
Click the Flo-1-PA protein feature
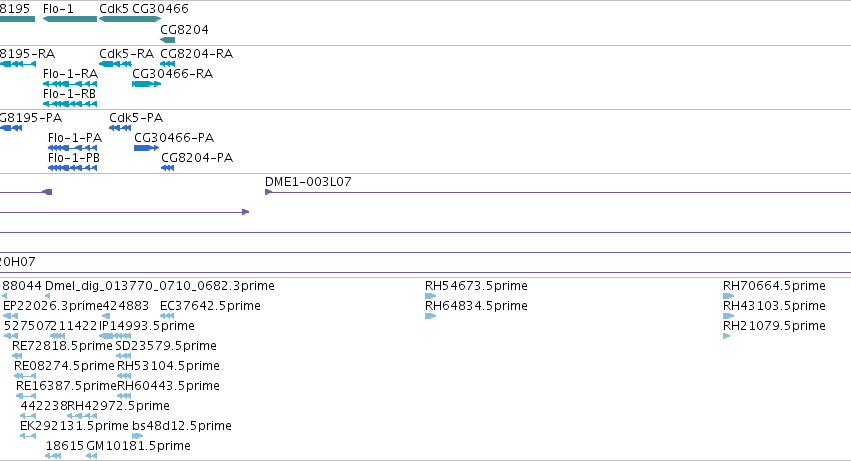pyautogui.click(x=72, y=148)
